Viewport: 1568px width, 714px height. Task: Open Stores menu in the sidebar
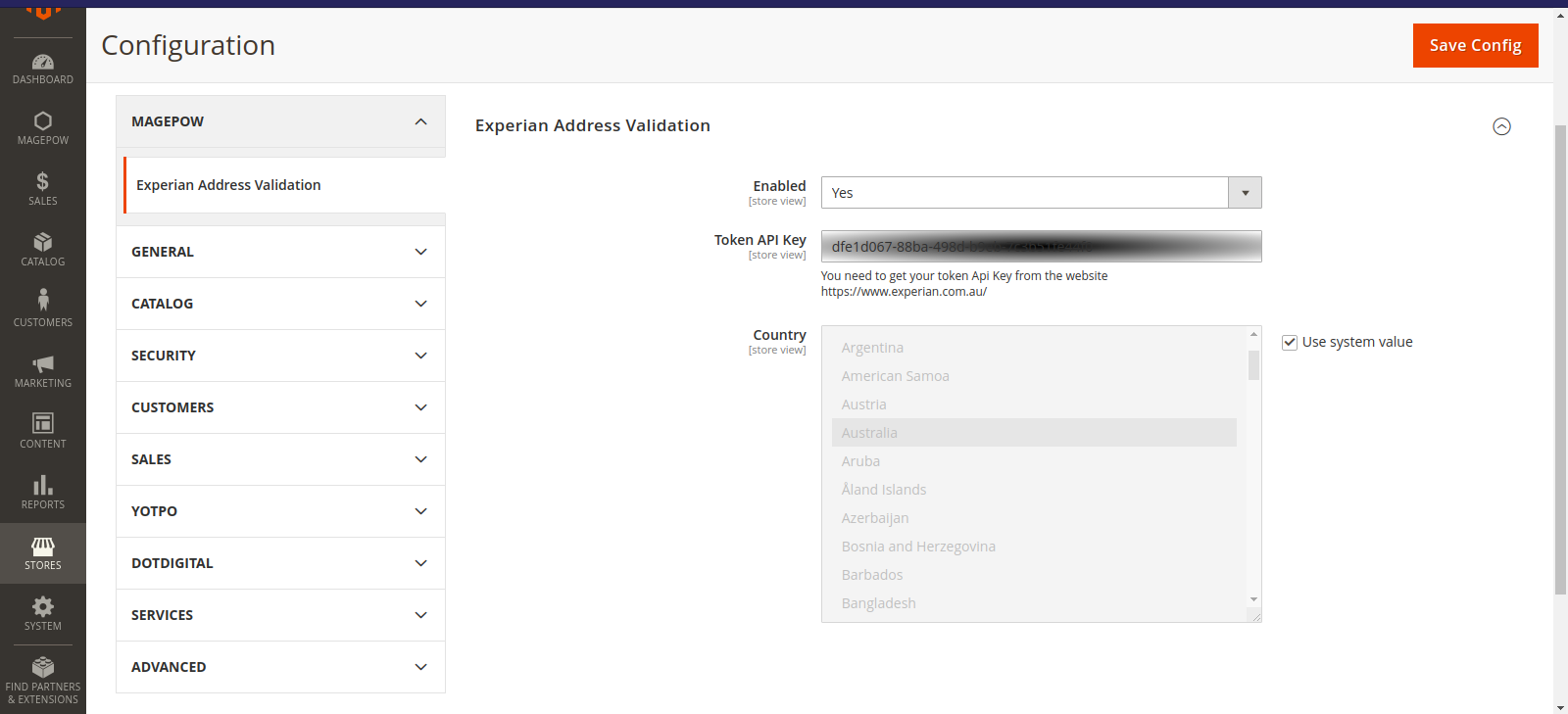point(42,553)
